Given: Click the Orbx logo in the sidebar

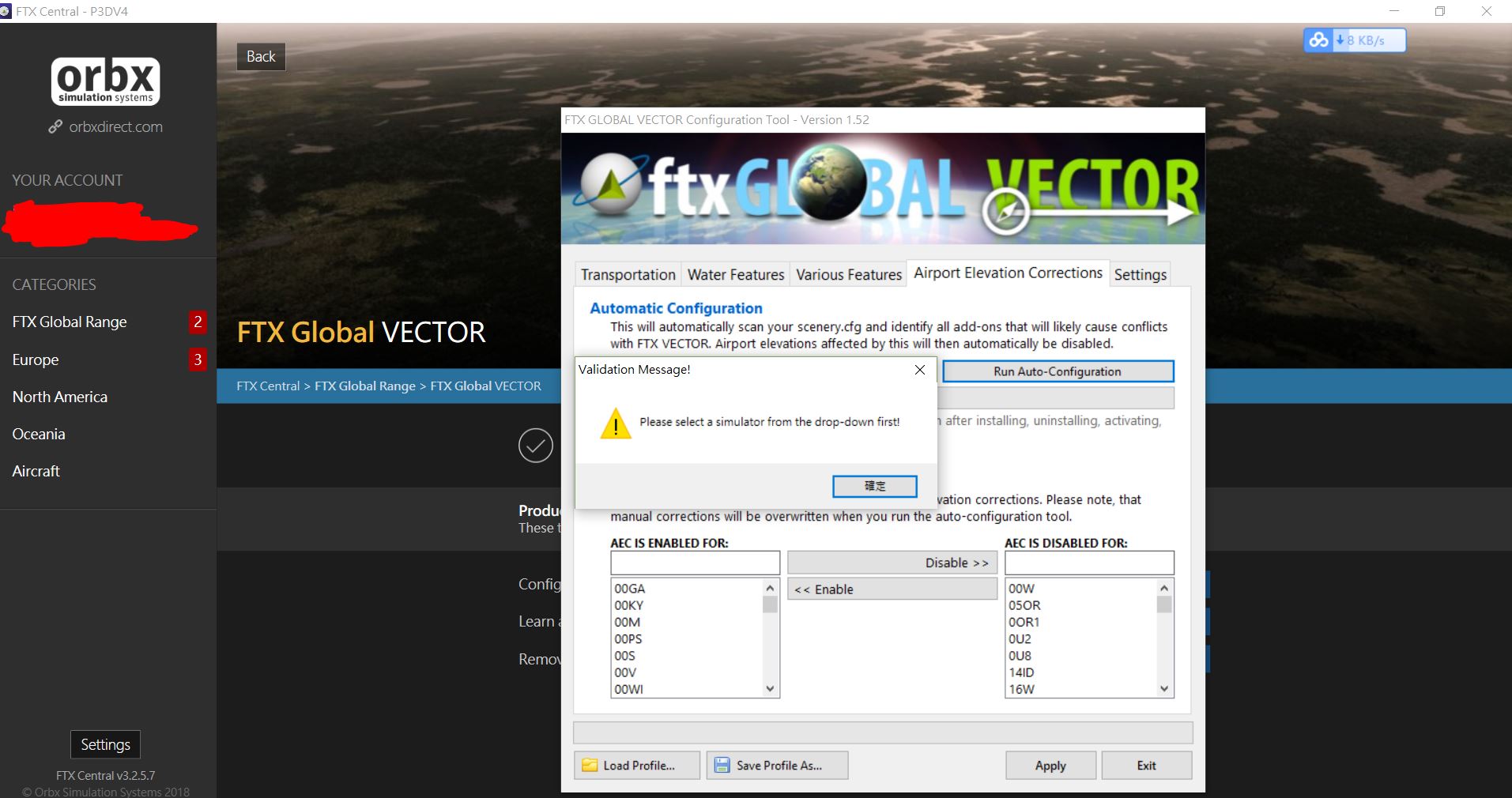Looking at the screenshot, I should (104, 81).
